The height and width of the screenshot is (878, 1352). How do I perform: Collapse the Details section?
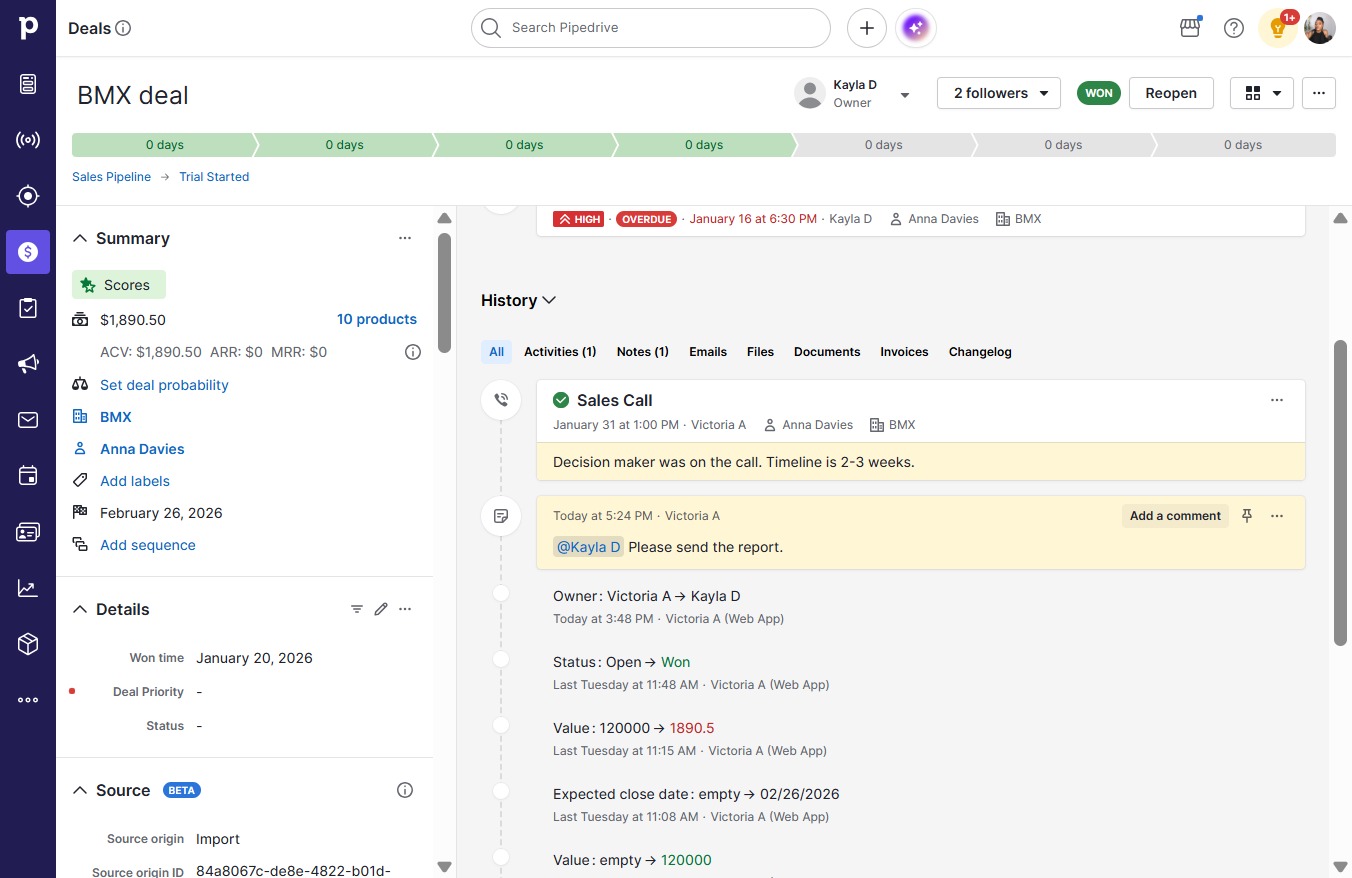coord(80,609)
